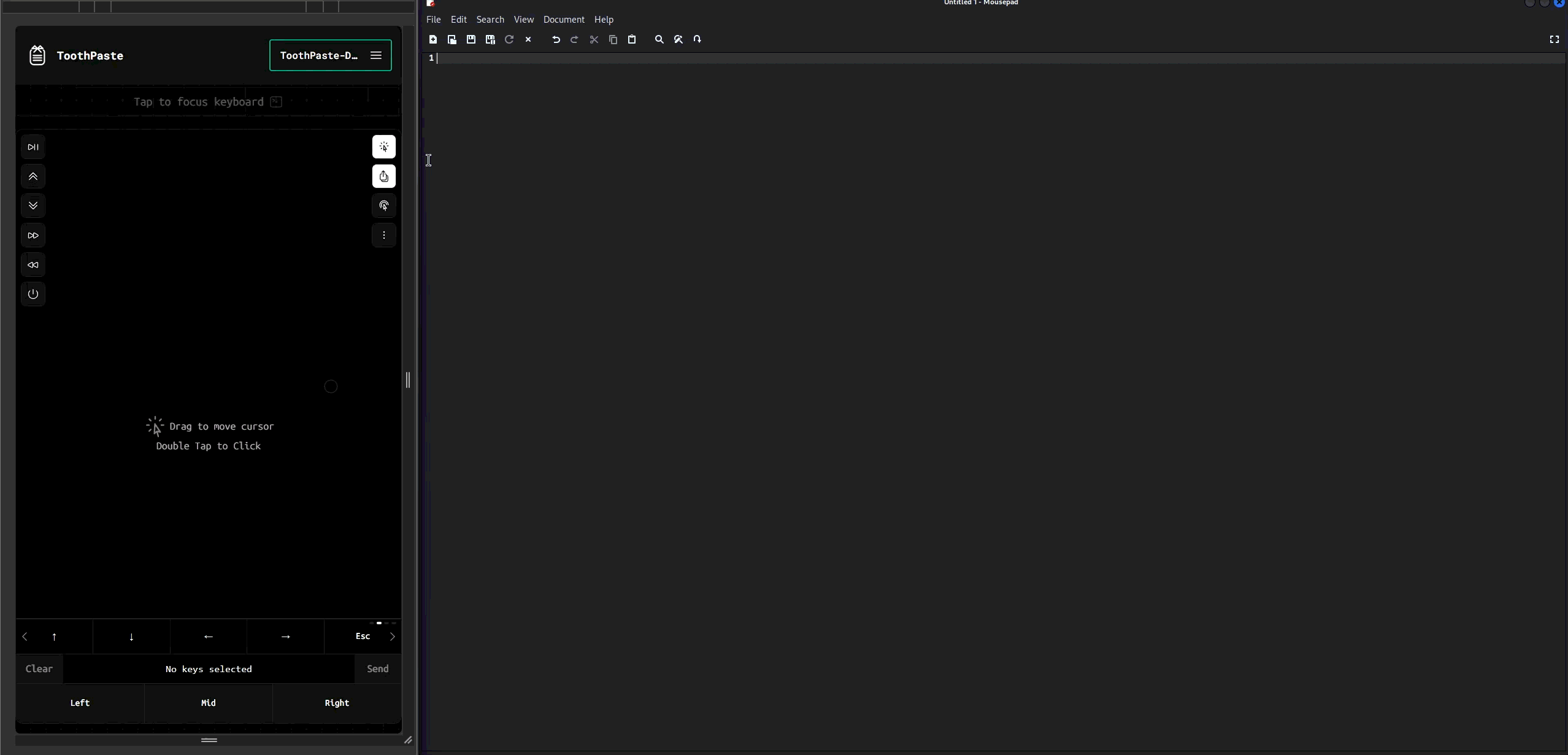
Task: Close the document with toolbar X icon
Action: (x=528, y=39)
